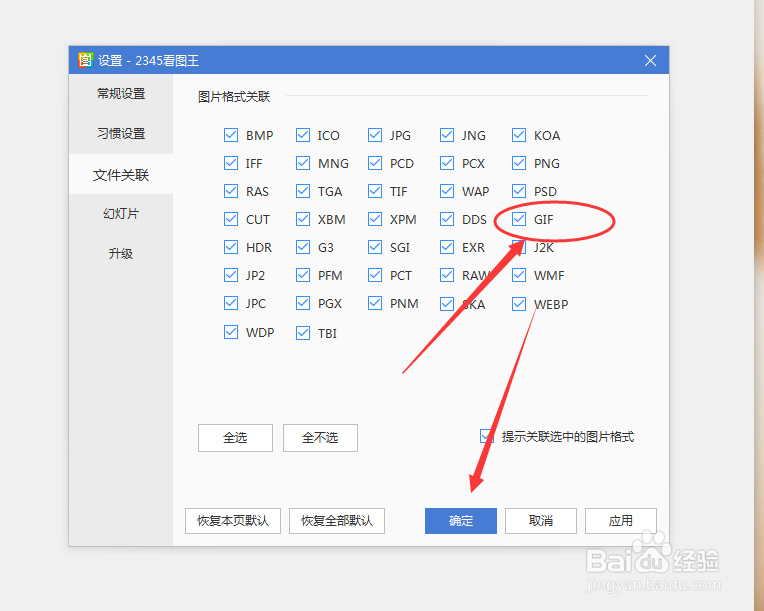Toggle the JPG format checkbox
The height and width of the screenshot is (611, 764).
pyautogui.click(x=375, y=135)
